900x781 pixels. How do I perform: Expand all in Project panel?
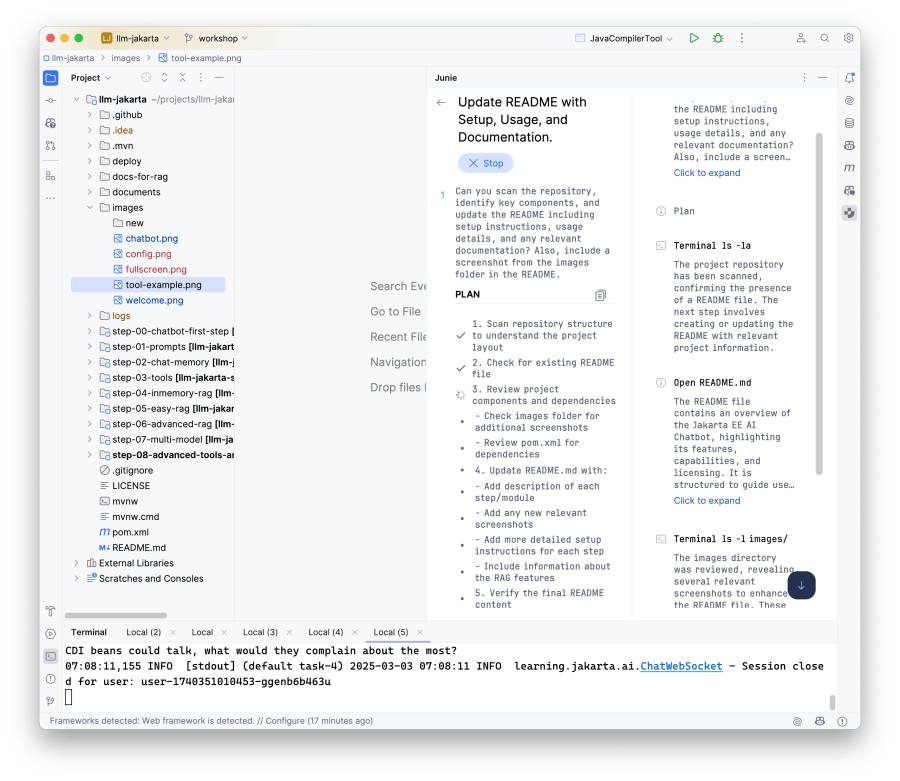[164, 77]
